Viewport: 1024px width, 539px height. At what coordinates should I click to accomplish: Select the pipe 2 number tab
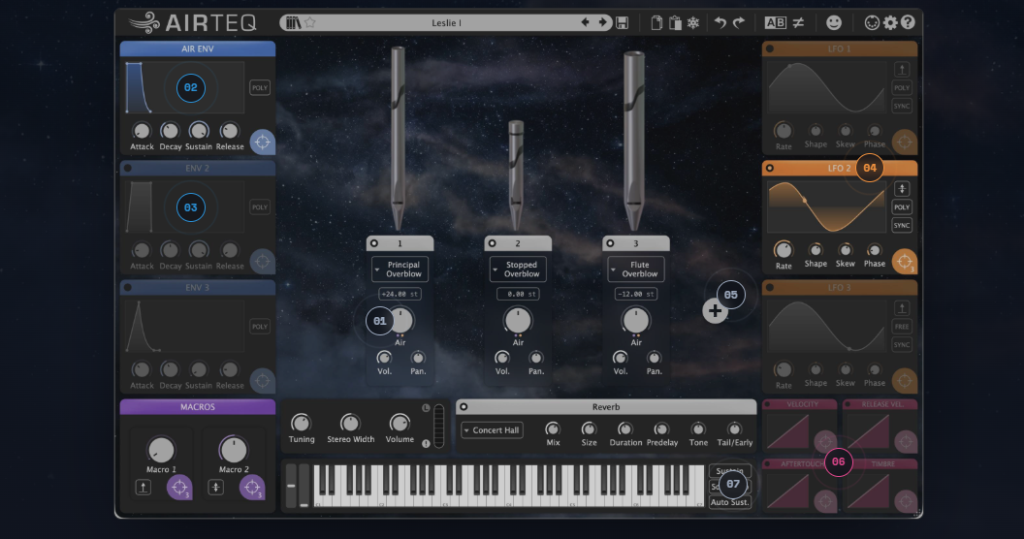[x=518, y=244]
